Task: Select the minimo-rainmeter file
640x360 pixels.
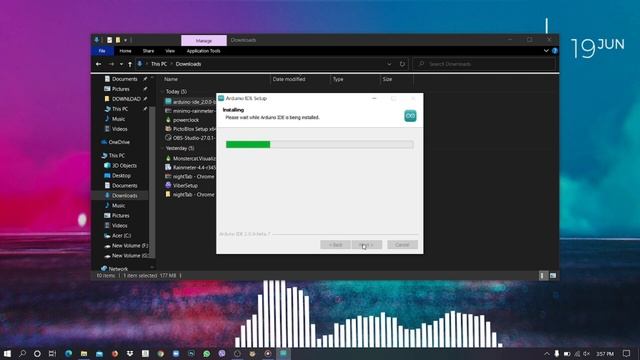Action: [190, 111]
